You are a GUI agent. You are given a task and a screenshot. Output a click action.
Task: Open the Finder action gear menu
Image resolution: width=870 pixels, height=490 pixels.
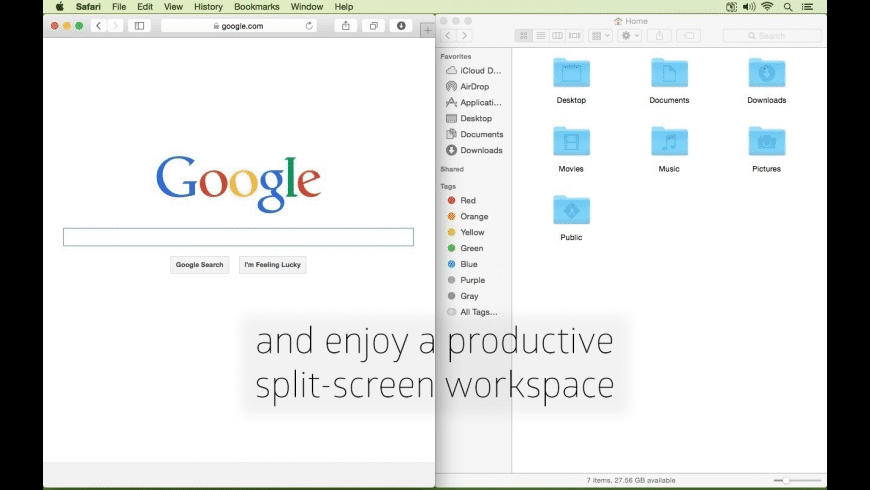630,36
